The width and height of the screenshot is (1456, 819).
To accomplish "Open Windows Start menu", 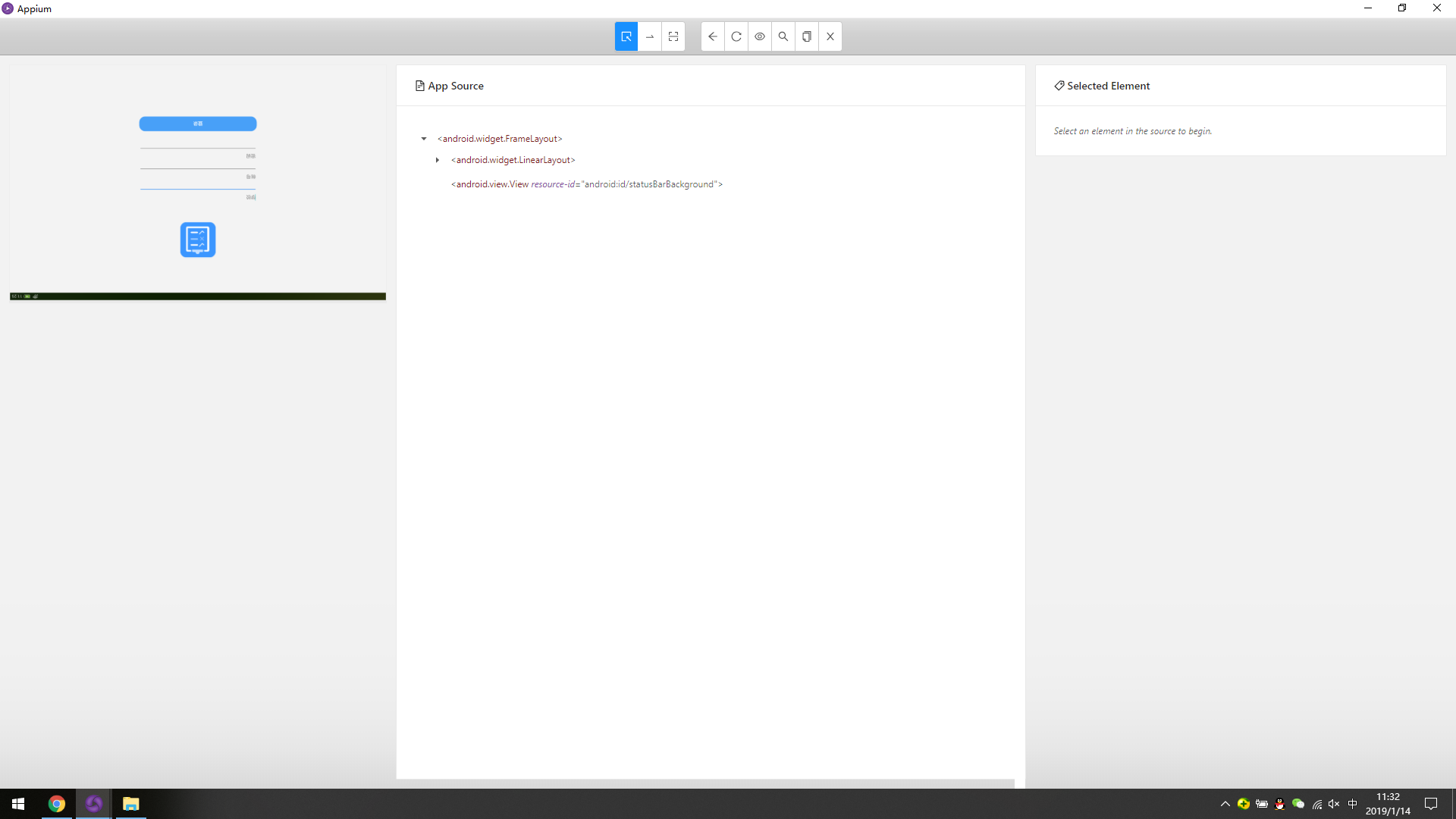I will (18, 804).
